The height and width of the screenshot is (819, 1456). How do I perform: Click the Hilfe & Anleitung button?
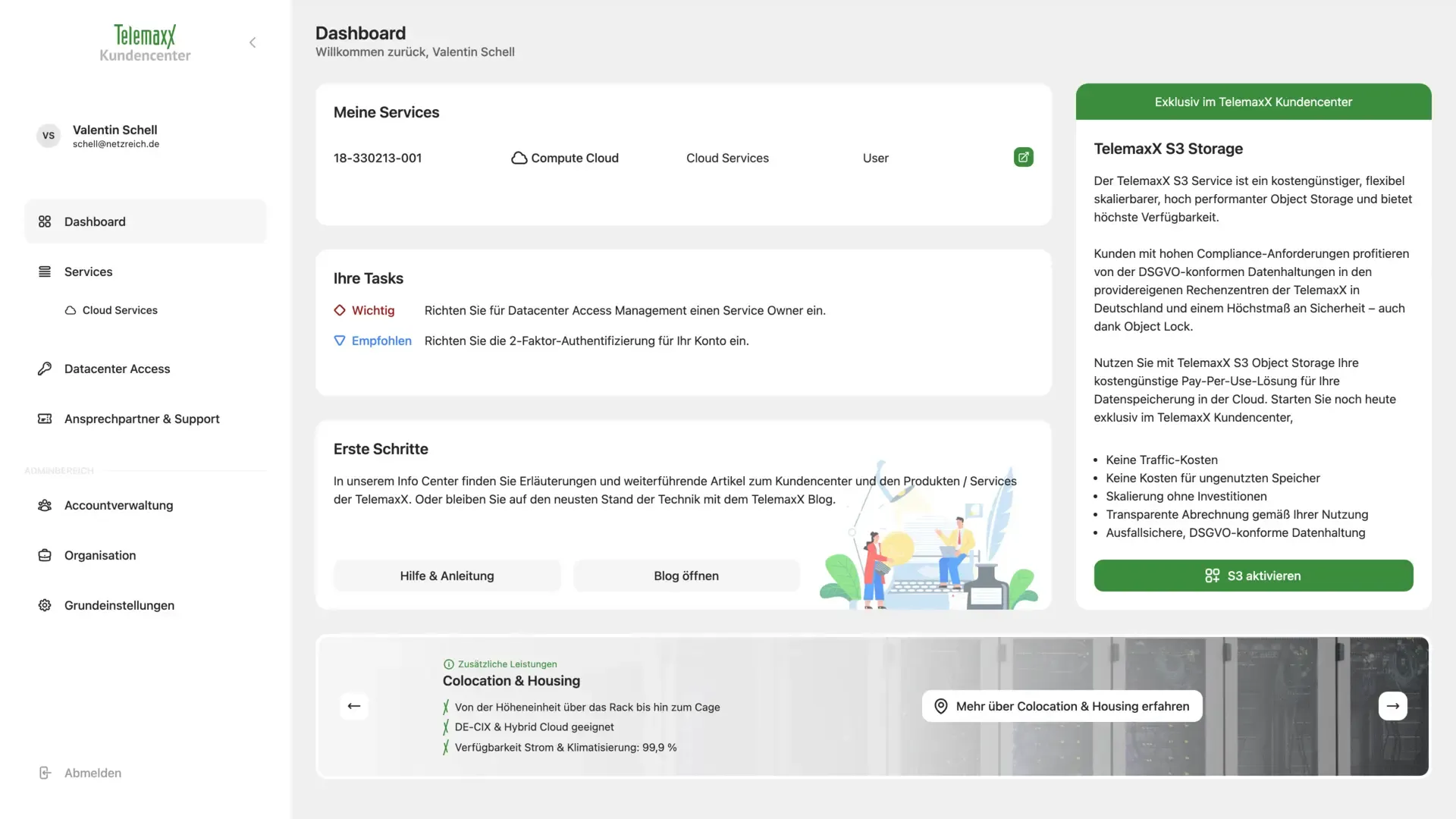click(447, 576)
